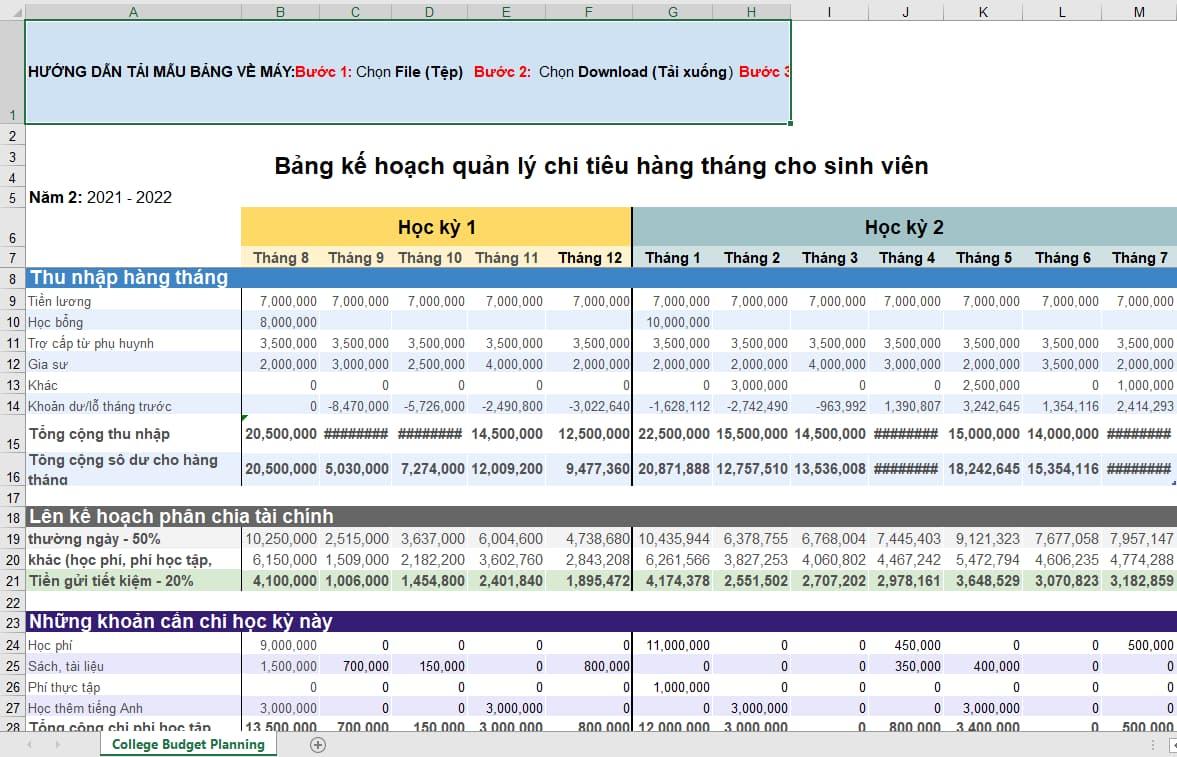Switch to the College Budget Planning sheet tab
This screenshot has width=1177, height=757.
tap(189, 745)
